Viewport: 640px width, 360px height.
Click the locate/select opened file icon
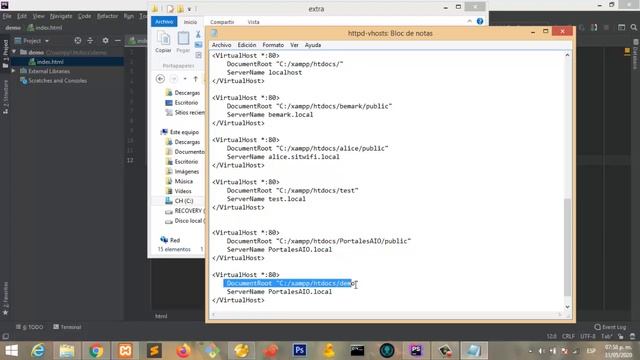tap(78, 40)
